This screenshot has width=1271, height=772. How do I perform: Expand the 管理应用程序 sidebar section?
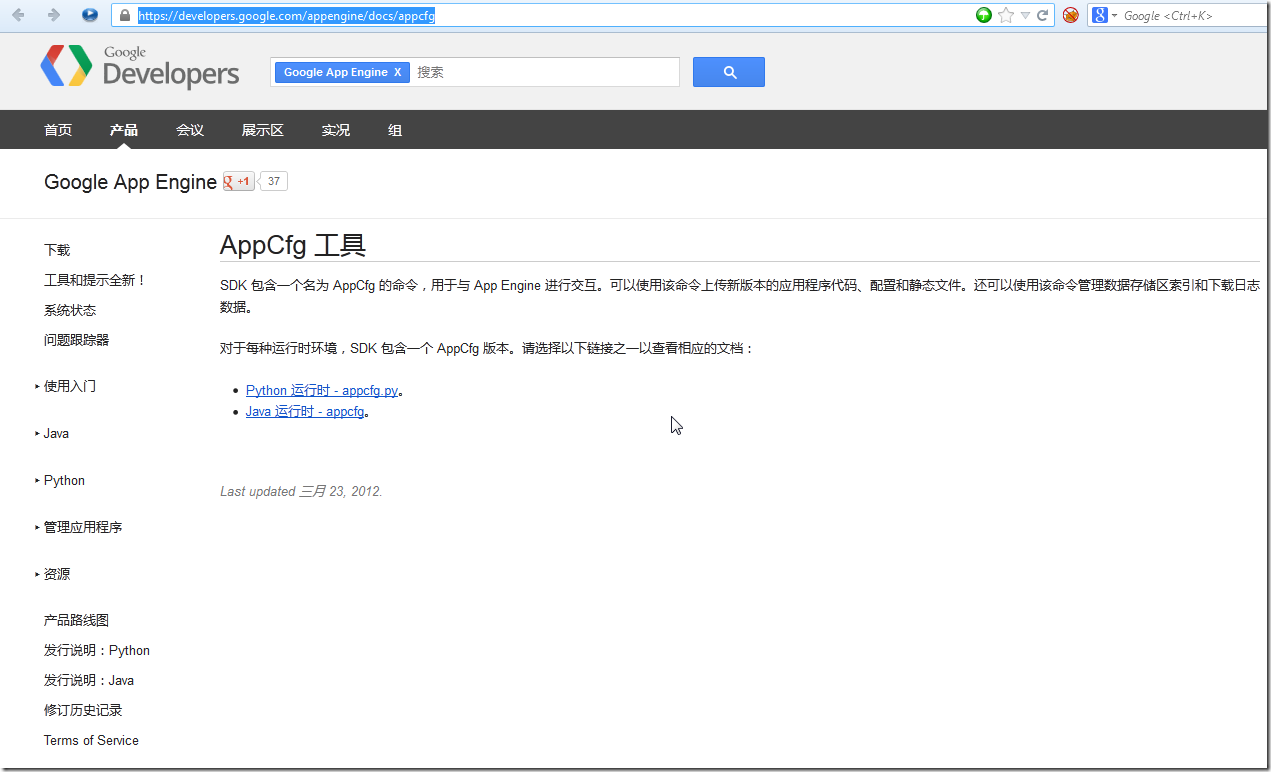[78, 527]
